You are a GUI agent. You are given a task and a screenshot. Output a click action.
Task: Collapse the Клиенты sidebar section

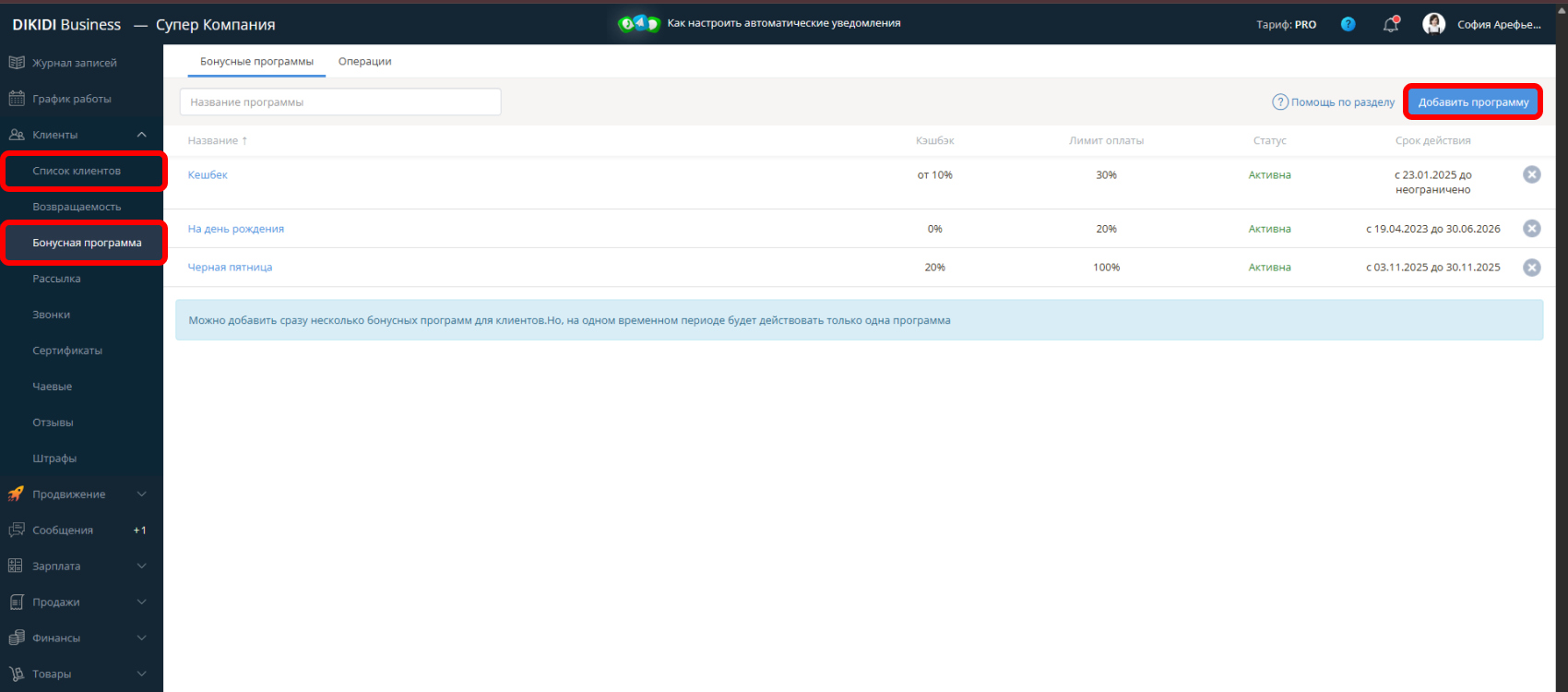pos(141,135)
